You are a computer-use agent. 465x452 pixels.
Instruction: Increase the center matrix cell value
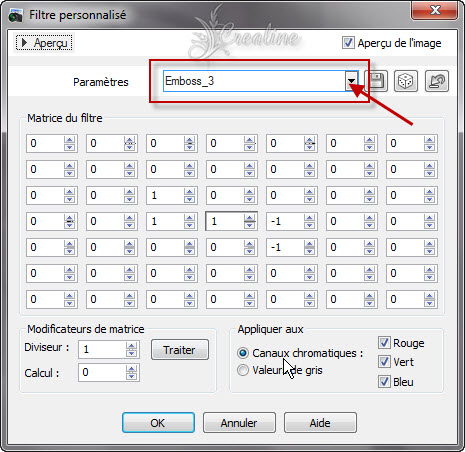[249, 218]
